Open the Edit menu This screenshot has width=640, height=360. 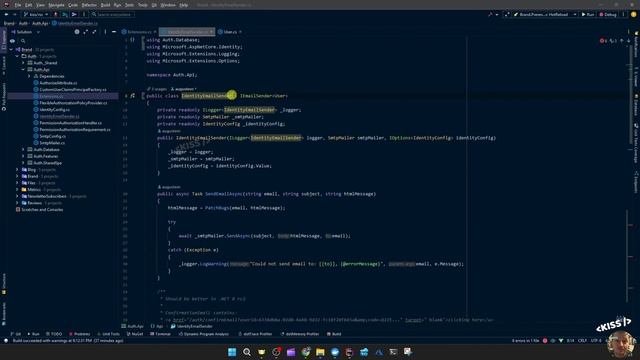29,5
